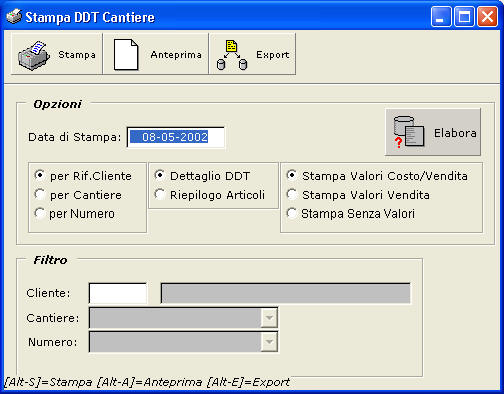Image resolution: width=504 pixels, height=394 pixels.
Task: Click the Cliente code input box
Action: click(x=118, y=293)
